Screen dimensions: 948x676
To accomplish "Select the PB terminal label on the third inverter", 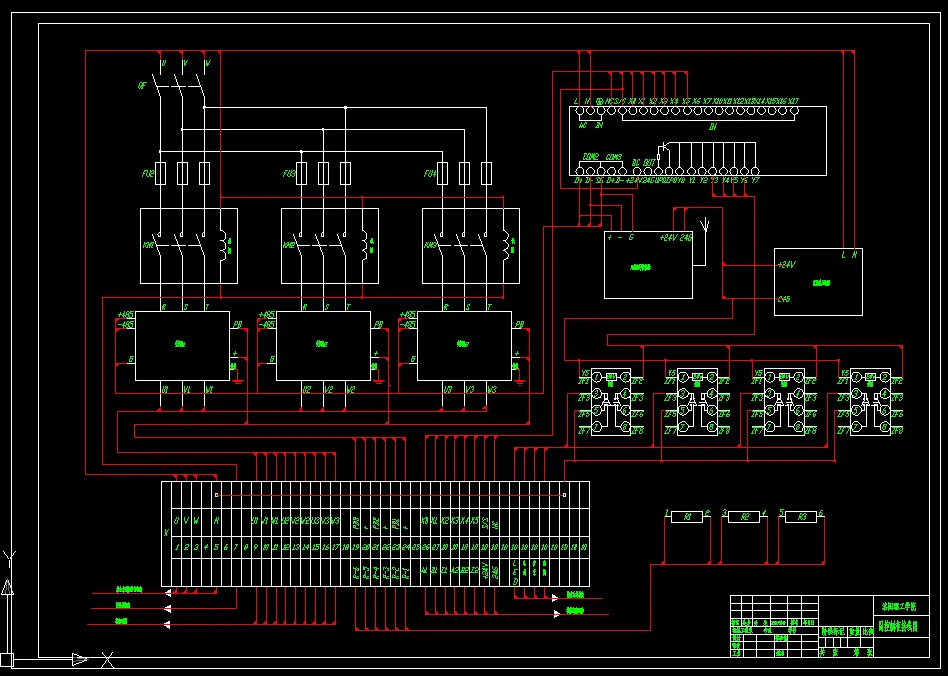I will tap(519, 325).
